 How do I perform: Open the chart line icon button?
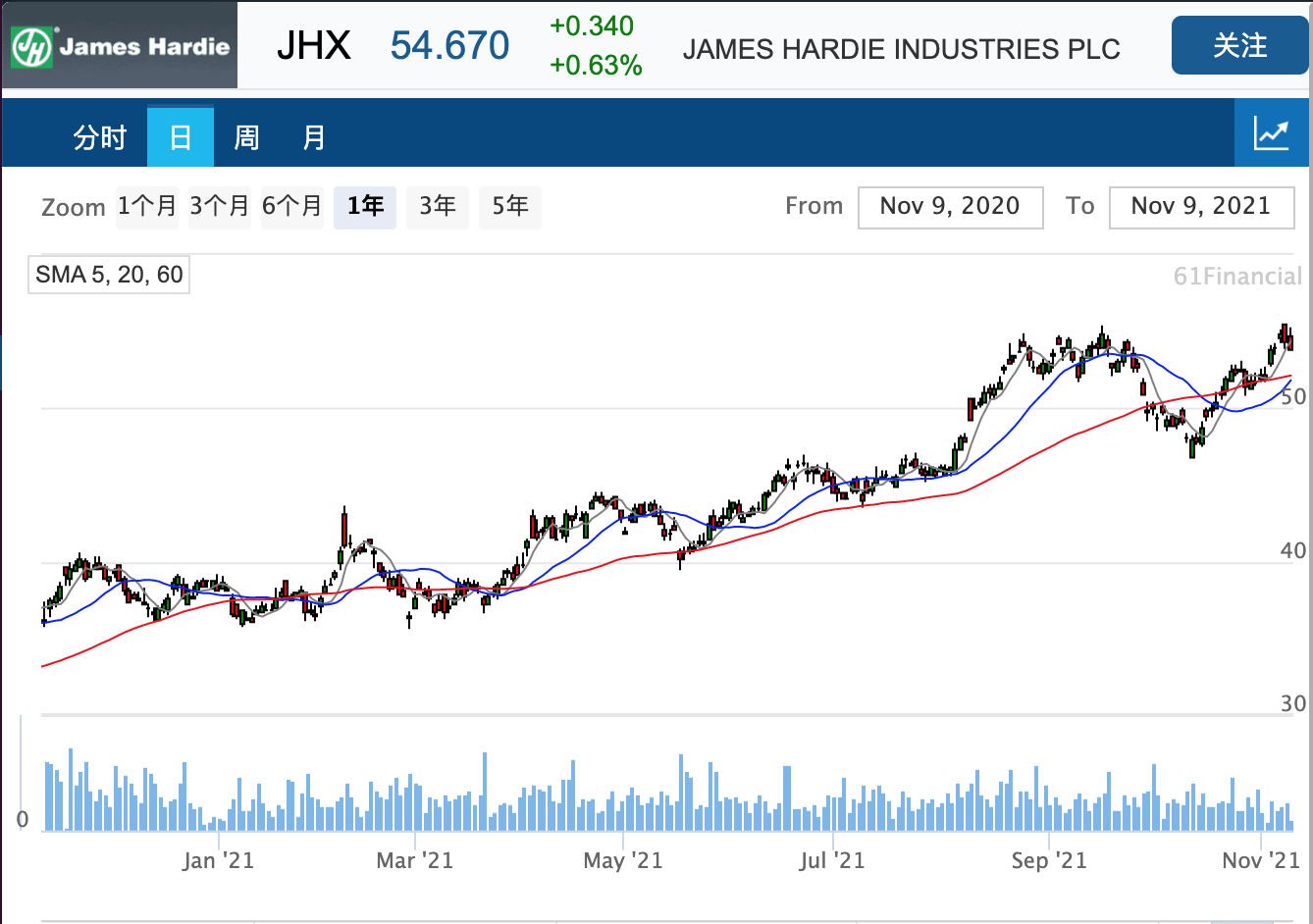point(1271,133)
